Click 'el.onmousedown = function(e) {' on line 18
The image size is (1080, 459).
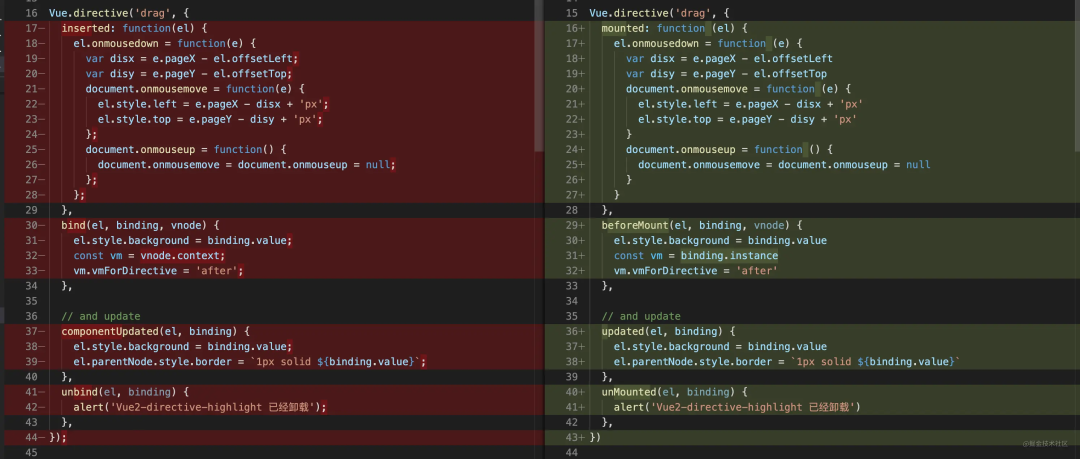click(x=165, y=43)
